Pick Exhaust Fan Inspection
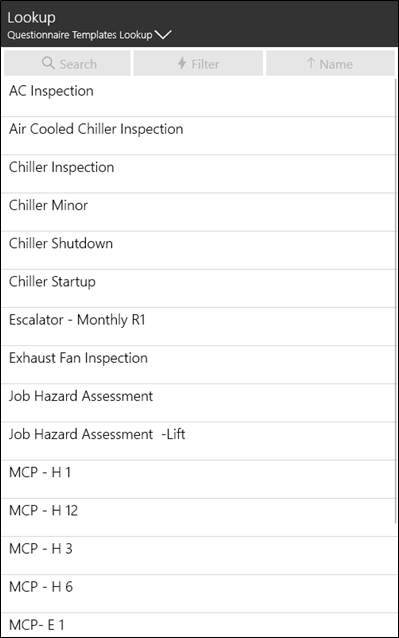Image resolution: width=399 pixels, height=638 pixels. 198,365
